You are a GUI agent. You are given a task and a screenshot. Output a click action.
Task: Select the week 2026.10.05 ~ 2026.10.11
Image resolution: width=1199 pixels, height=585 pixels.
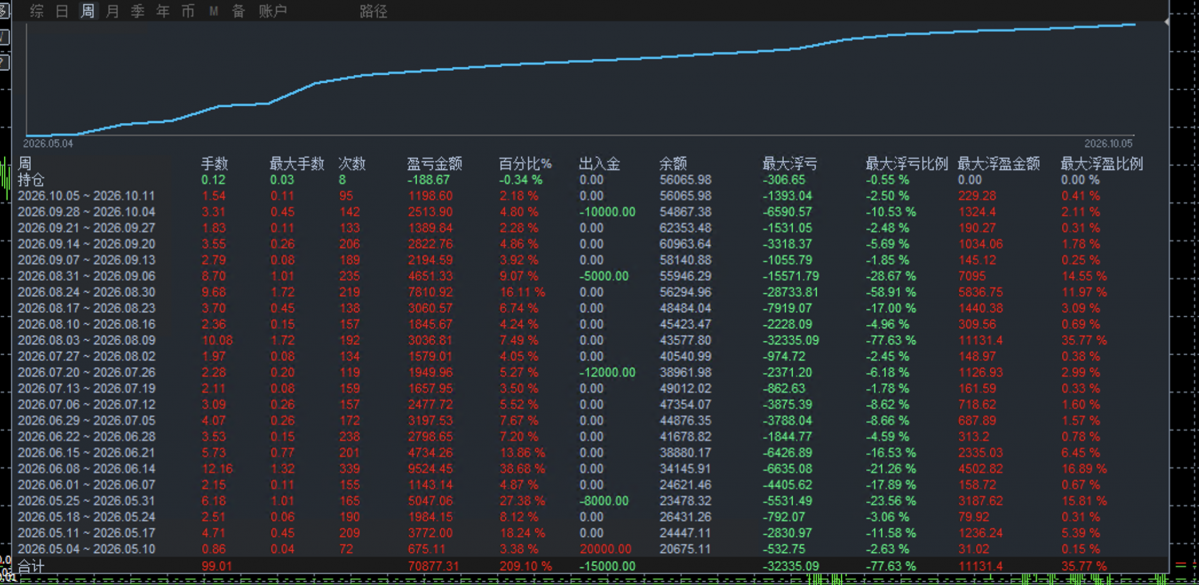click(86, 196)
